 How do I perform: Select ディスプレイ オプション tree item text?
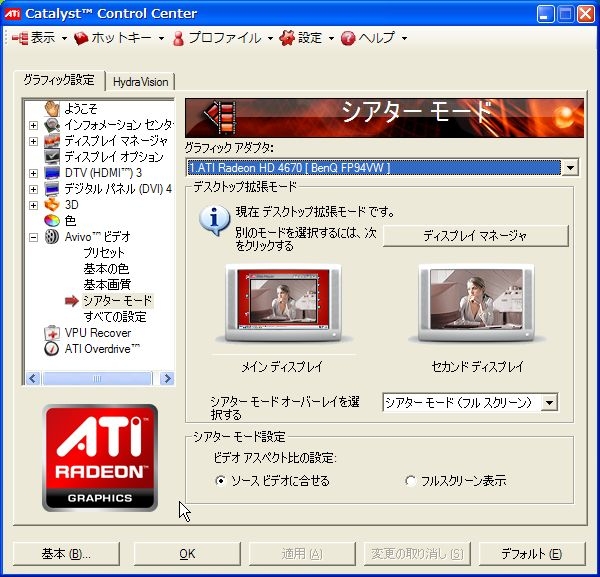(114, 157)
